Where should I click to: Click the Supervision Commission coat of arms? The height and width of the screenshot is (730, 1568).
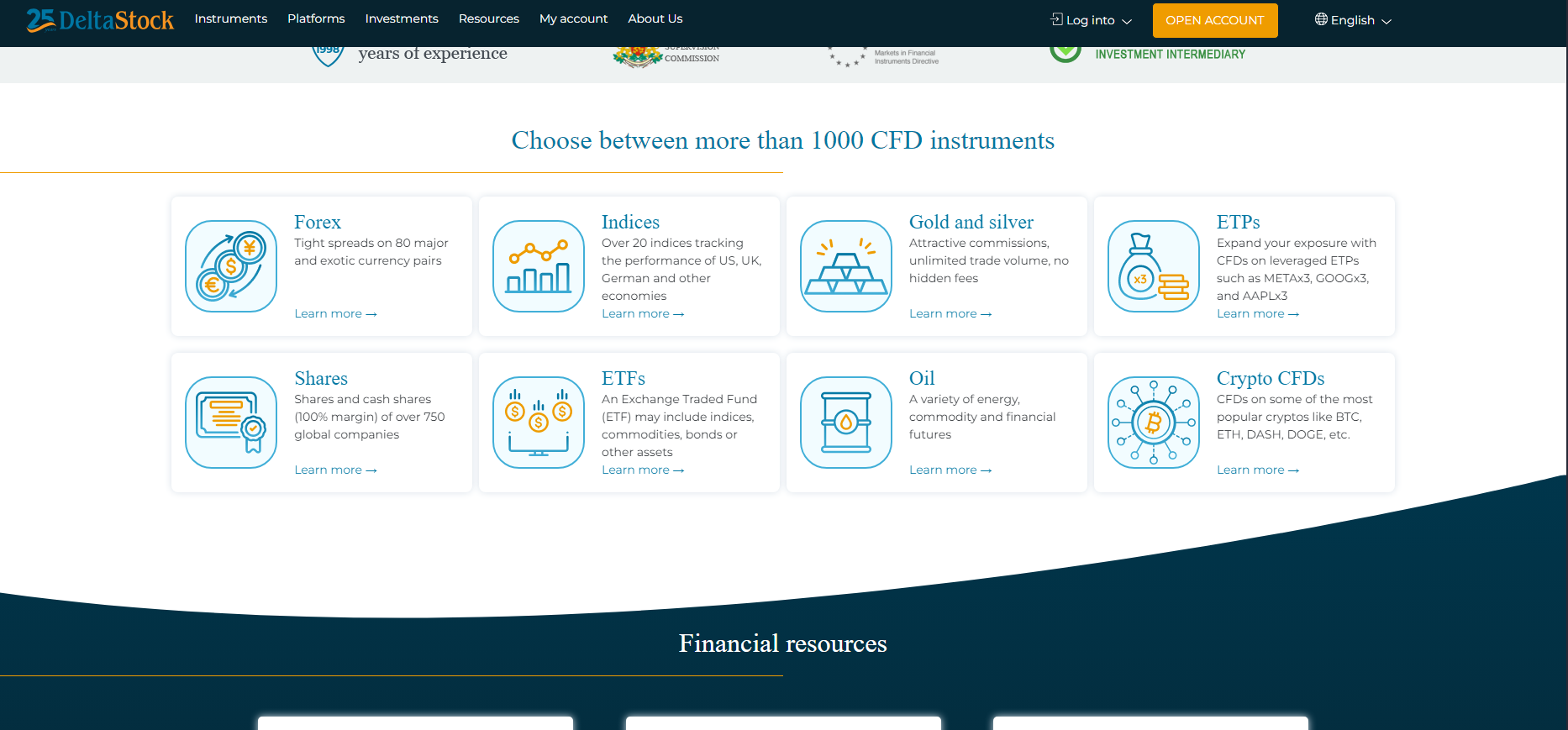[638, 56]
